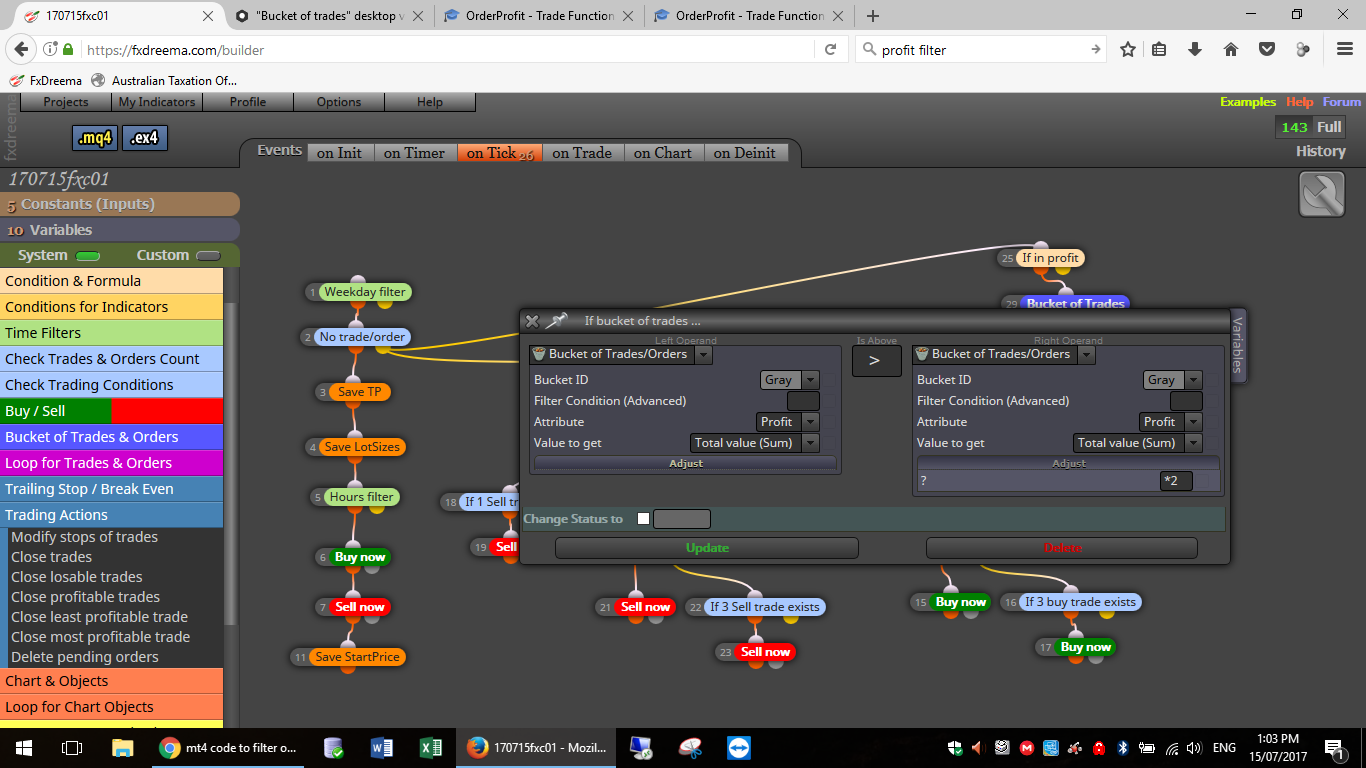Show Firefox bookmarks list icon
The width and height of the screenshot is (1366, 768).
click(x=1160, y=49)
